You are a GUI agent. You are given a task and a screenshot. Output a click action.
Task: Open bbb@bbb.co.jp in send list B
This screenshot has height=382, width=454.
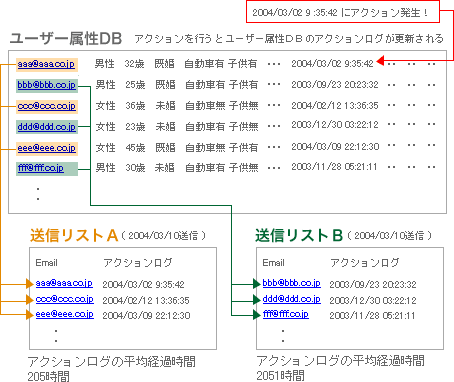coord(292,283)
